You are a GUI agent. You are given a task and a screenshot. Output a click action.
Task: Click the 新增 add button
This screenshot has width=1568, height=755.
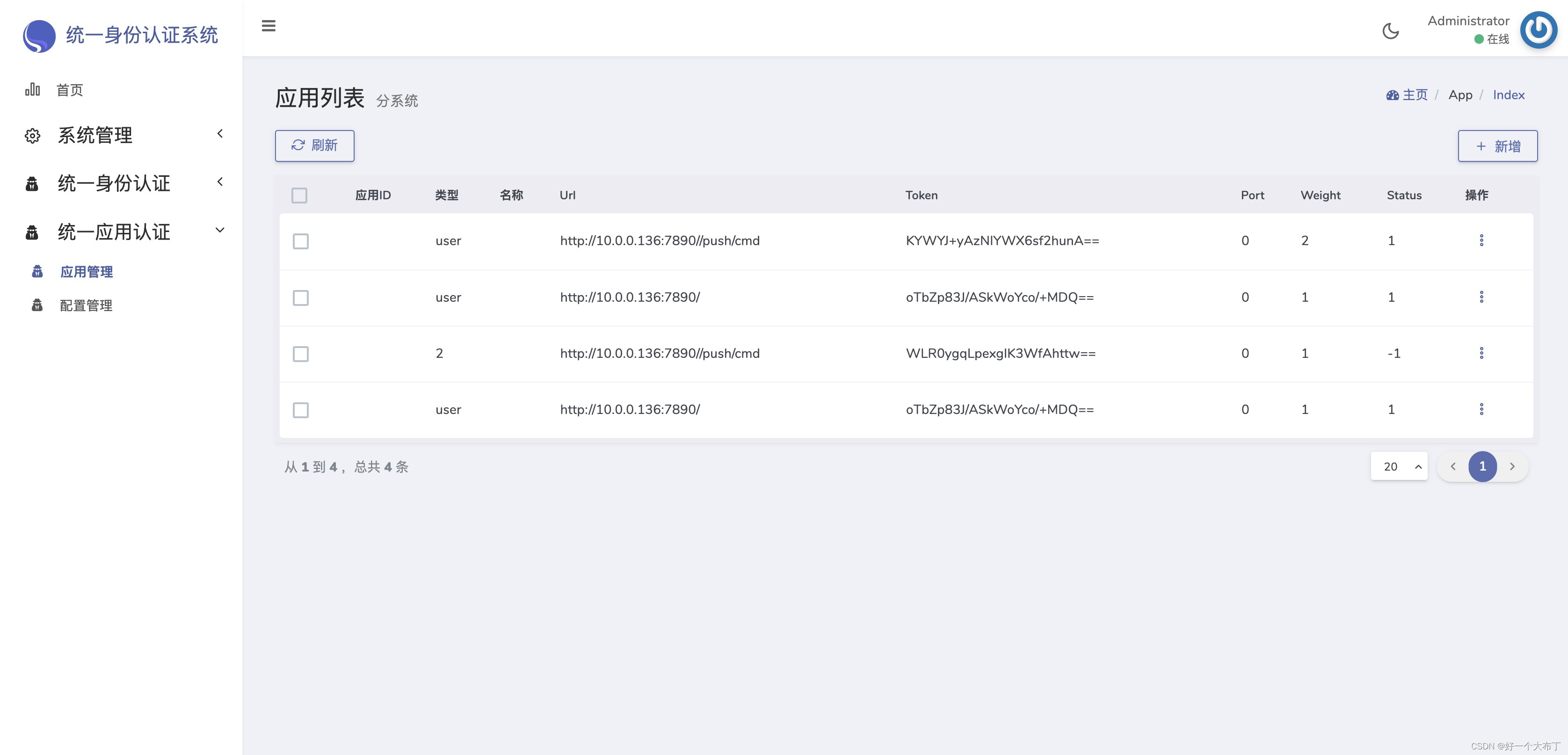tap(1497, 146)
